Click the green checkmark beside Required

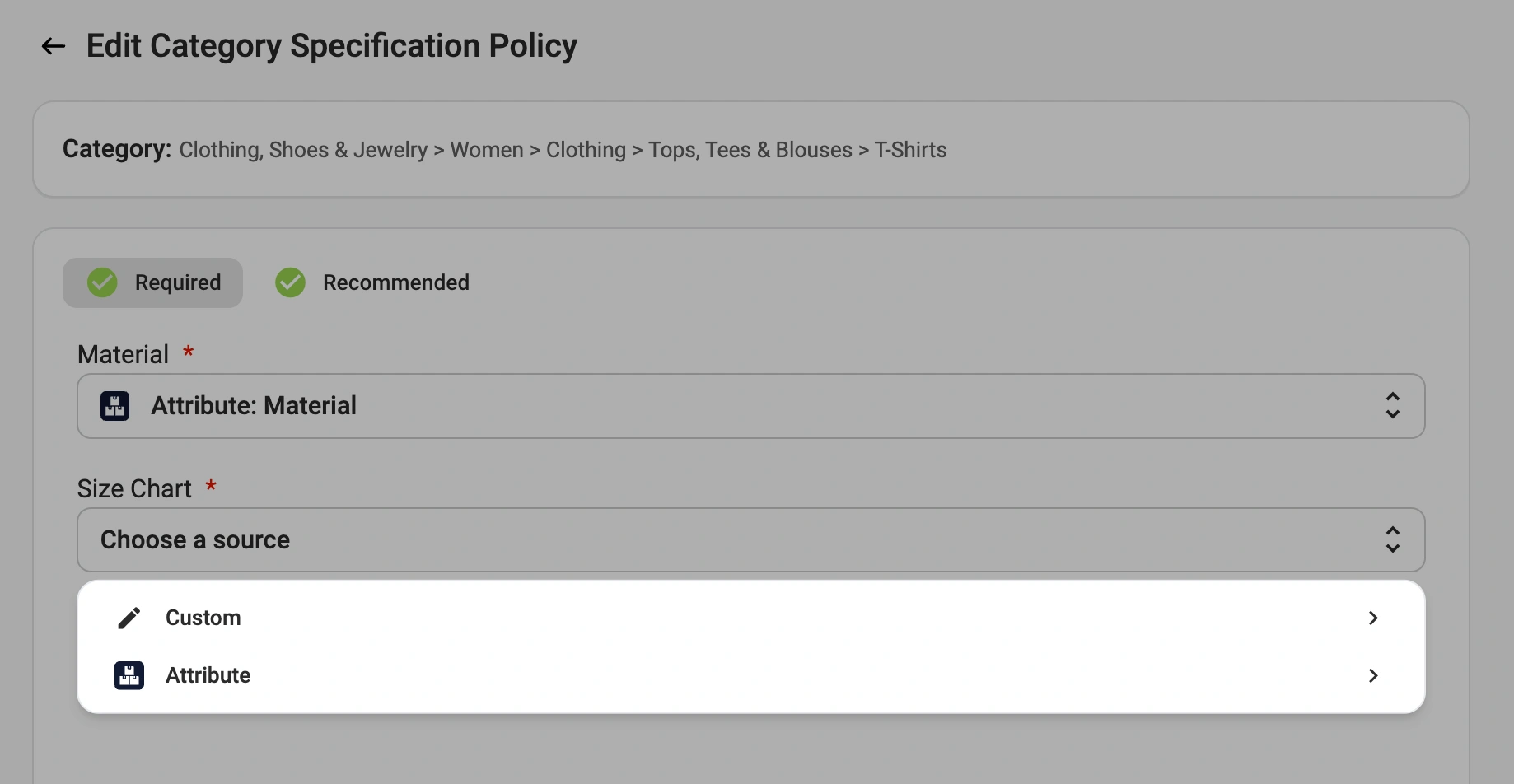pos(103,282)
